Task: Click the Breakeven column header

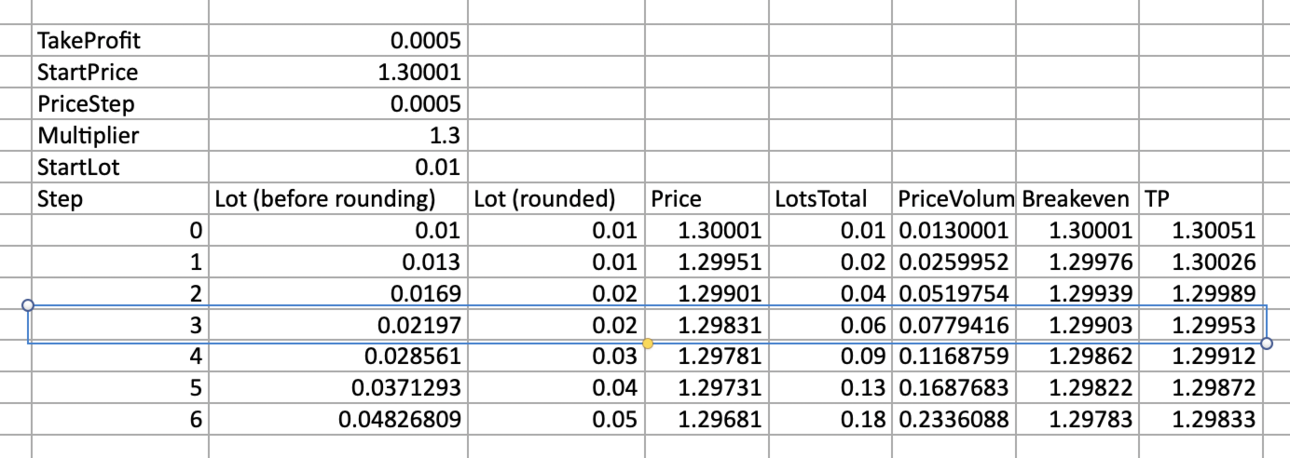Action: click(1078, 198)
